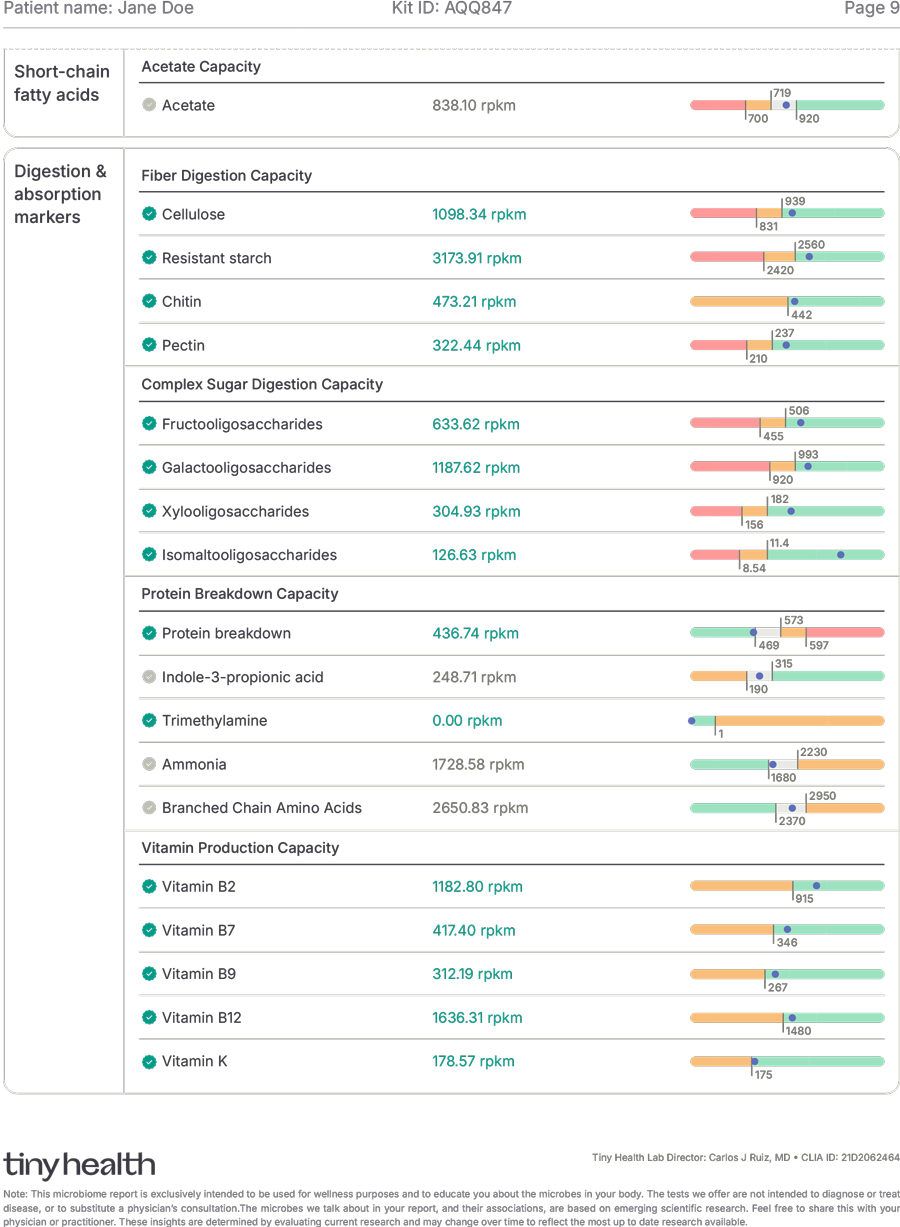Click the gray icon by Branched Chain Amino Acids
Screen dimensions: 900x1227
tap(149, 808)
